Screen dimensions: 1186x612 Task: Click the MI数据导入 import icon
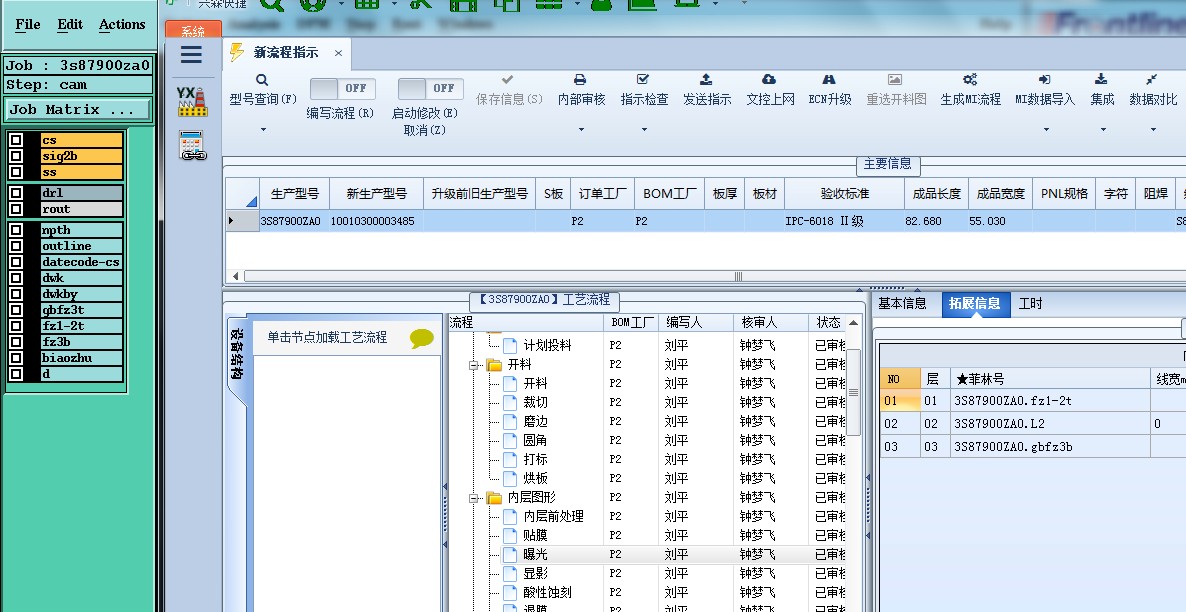1044,79
